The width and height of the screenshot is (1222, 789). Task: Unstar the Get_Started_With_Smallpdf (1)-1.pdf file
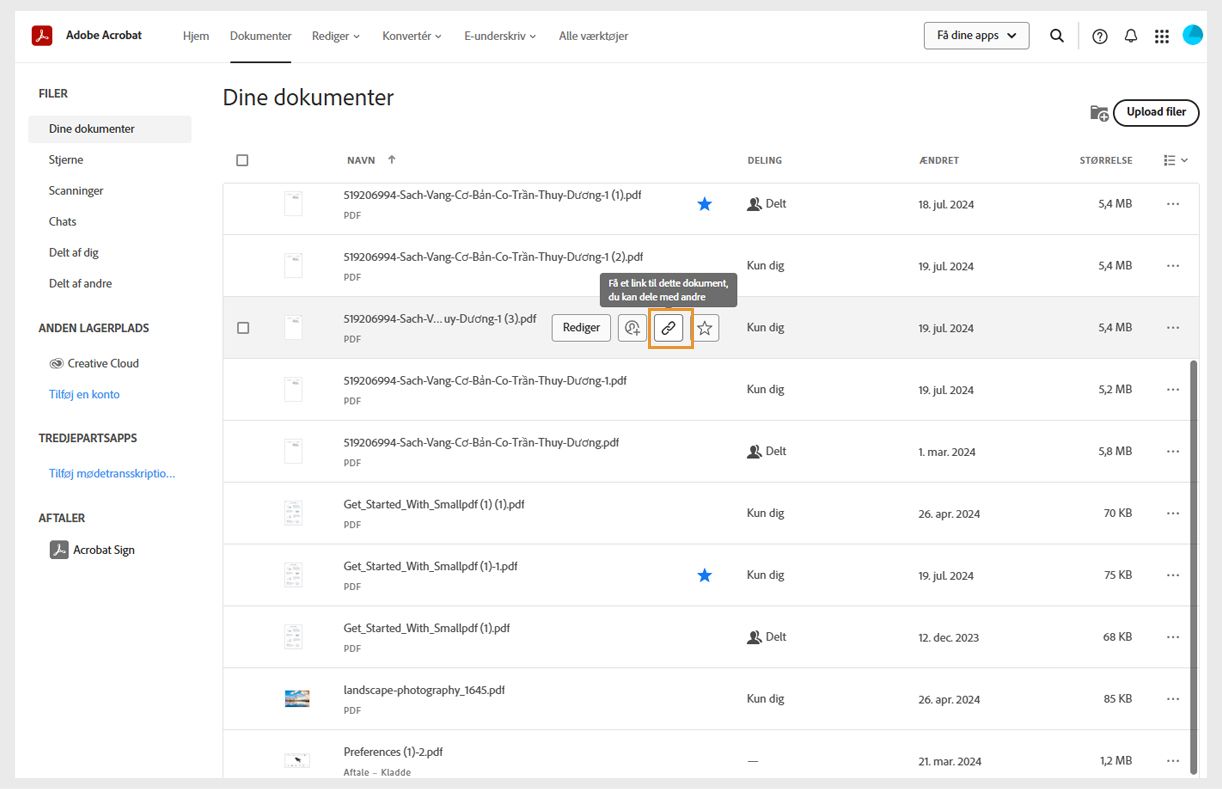coord(705,575)
